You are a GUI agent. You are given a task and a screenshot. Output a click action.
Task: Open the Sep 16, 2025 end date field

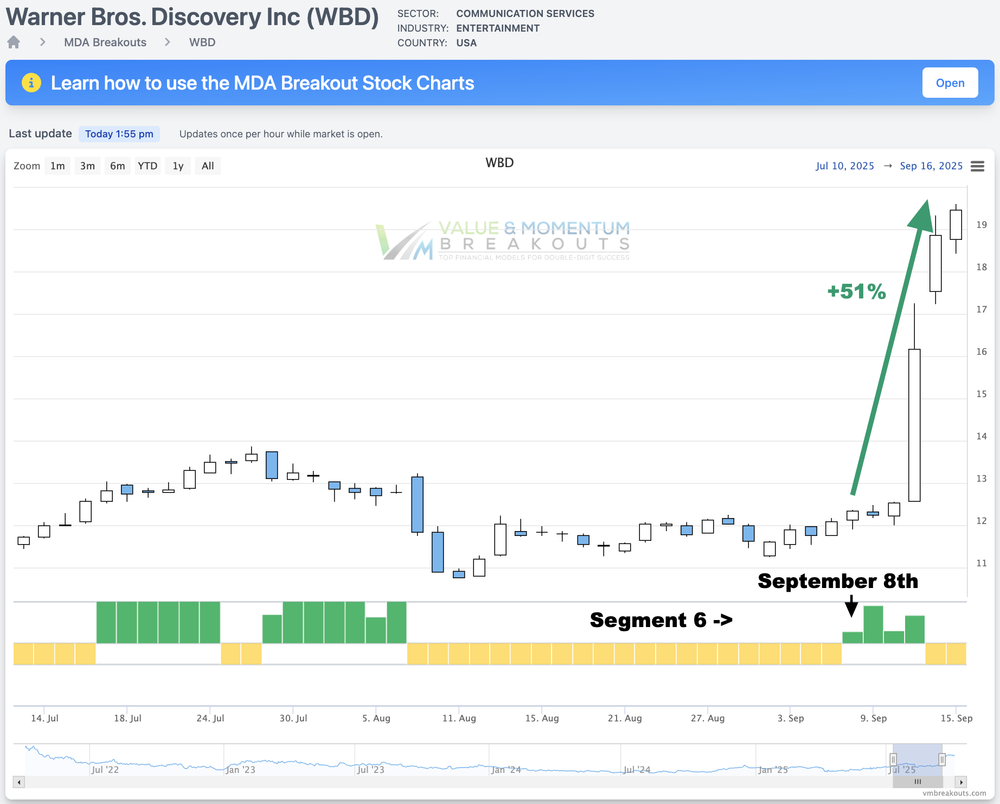[x=931, y=166]
